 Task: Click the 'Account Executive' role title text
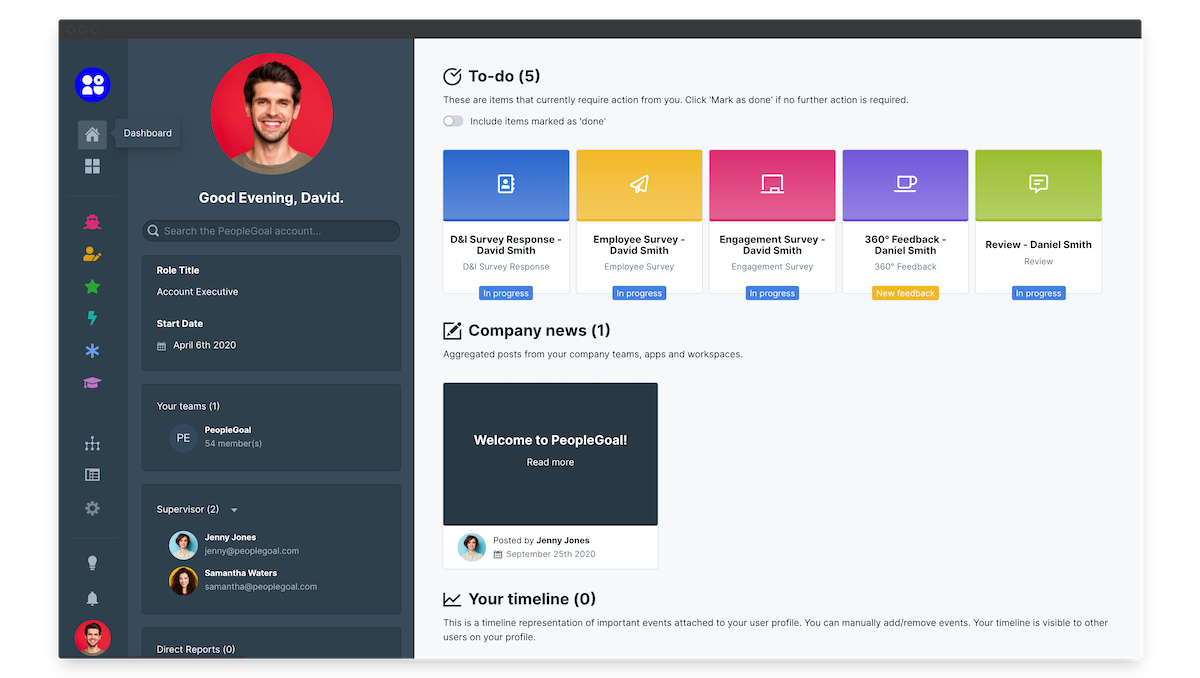(x=197, y=292)
